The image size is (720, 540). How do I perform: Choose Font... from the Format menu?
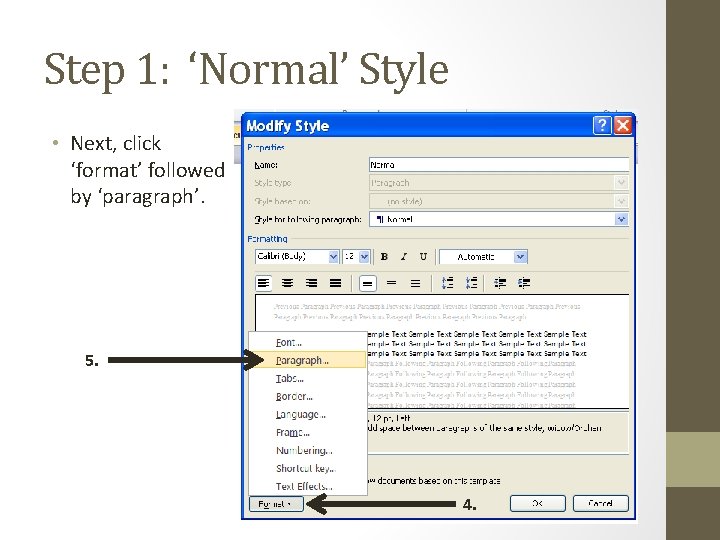pos(307,343)
